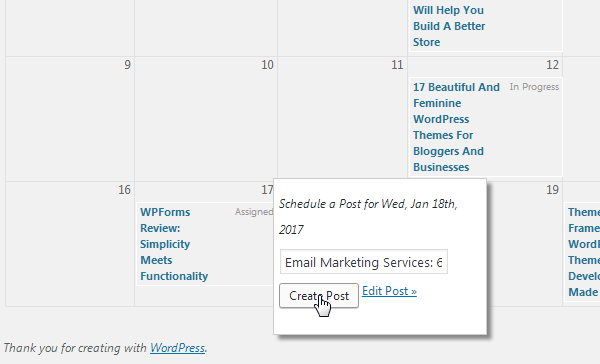This screenshot has width=600, height=364.
Task: Click the Assigned status label on WPForms post
Action: click(254, 212)
